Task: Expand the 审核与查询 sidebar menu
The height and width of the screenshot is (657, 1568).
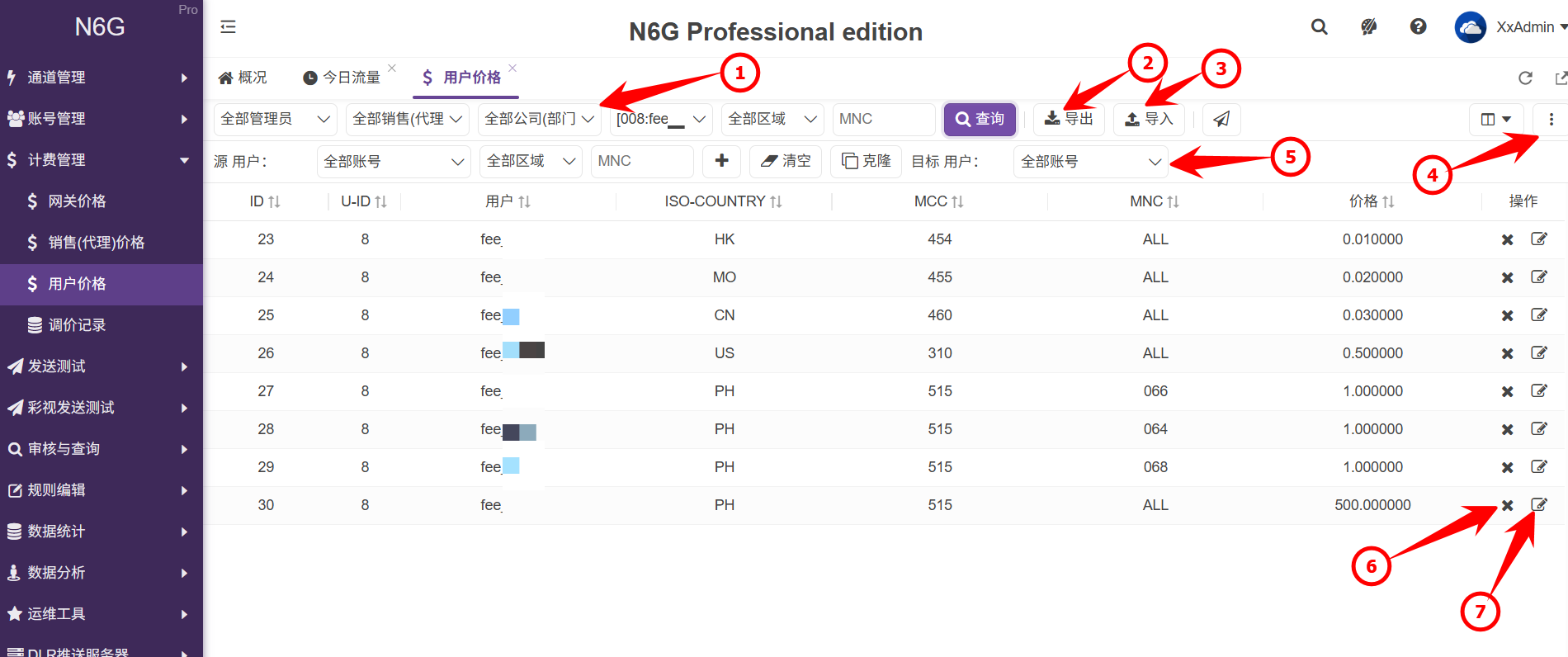Action: (x=102, y=449)
